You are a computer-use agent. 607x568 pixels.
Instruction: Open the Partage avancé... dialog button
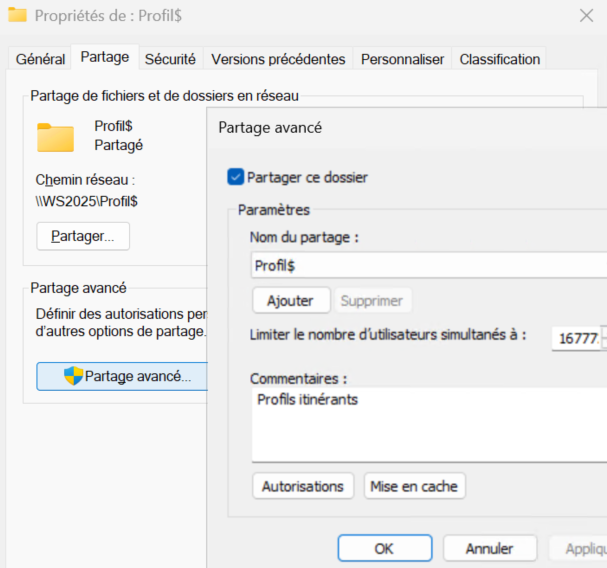tap(121, 376)
